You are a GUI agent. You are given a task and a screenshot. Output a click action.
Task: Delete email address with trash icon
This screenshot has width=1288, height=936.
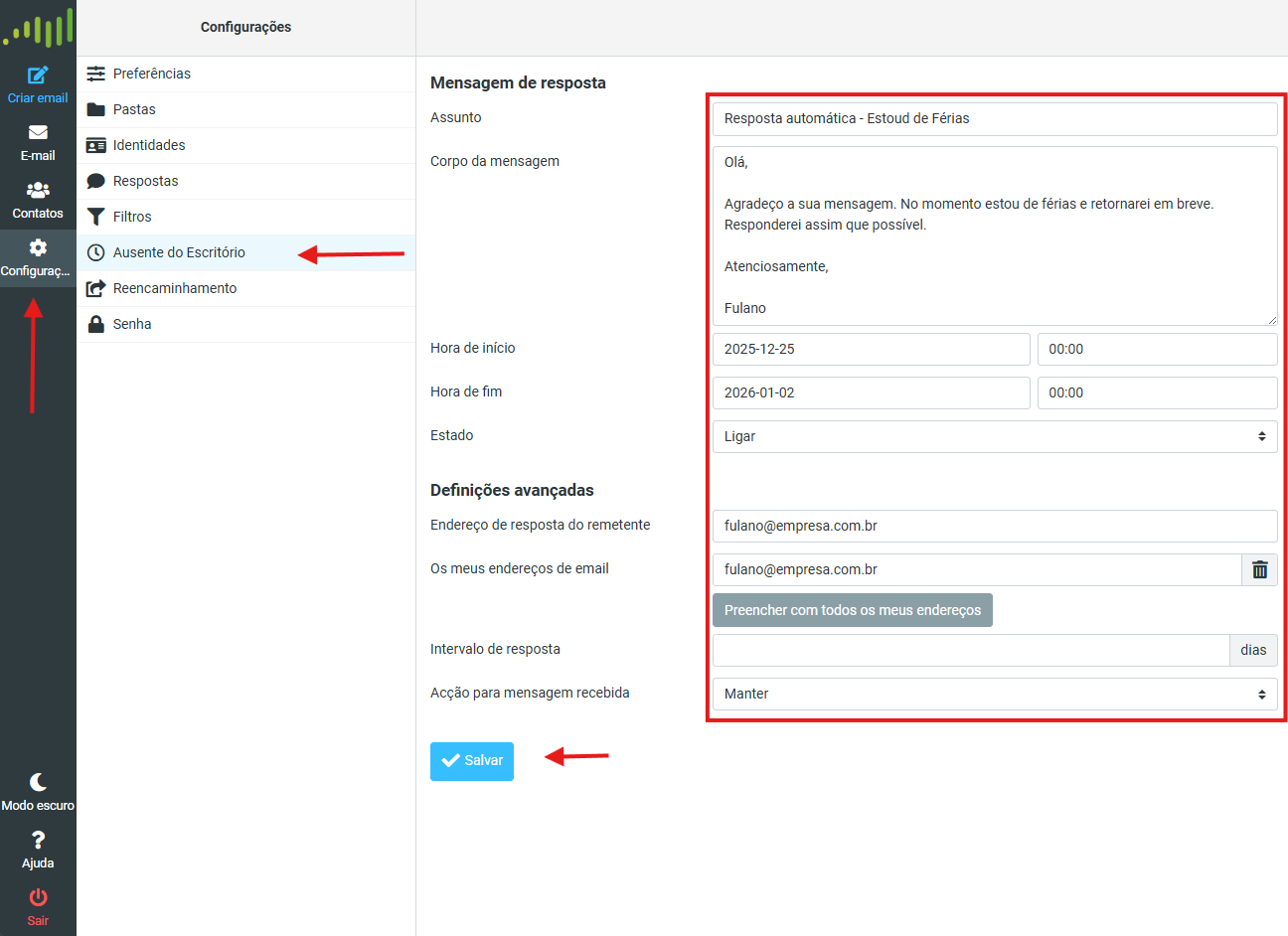1259,569
